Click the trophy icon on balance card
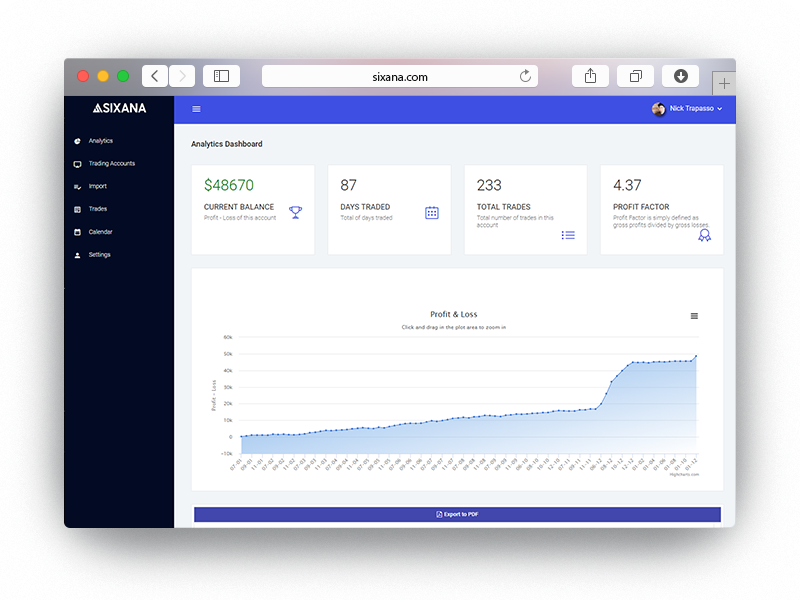 tap(295, 212)
